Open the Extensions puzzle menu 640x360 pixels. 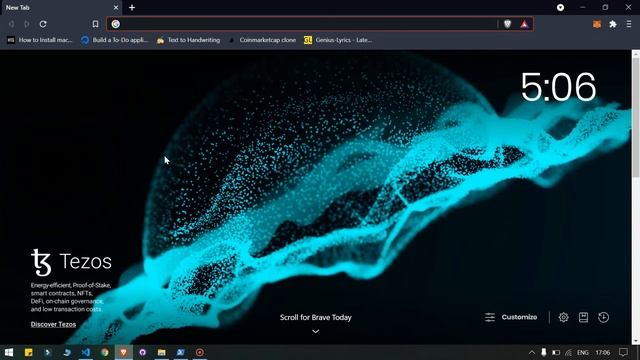(613, 24)
